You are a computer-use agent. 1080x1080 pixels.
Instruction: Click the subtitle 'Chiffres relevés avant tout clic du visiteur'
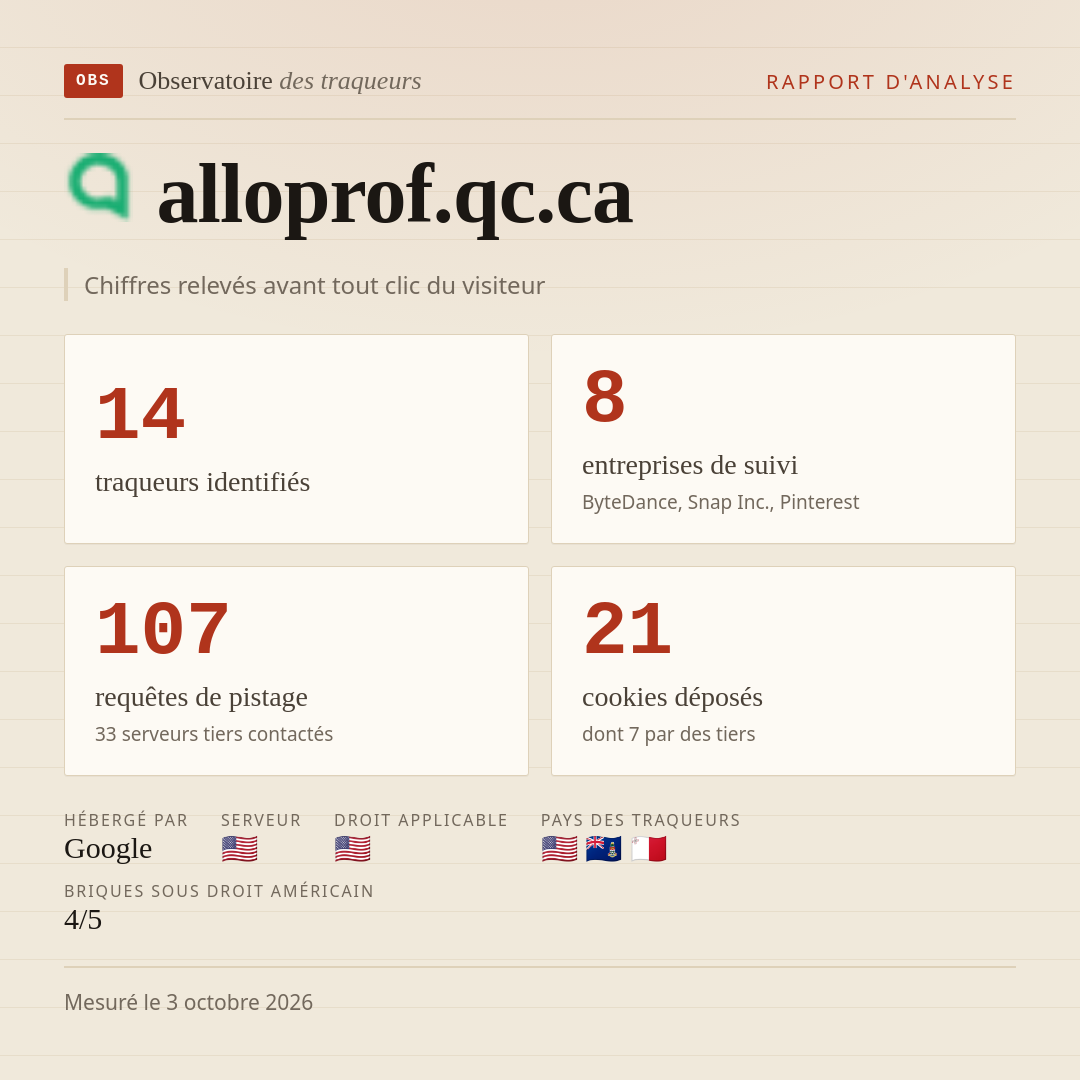coord(314,285)
